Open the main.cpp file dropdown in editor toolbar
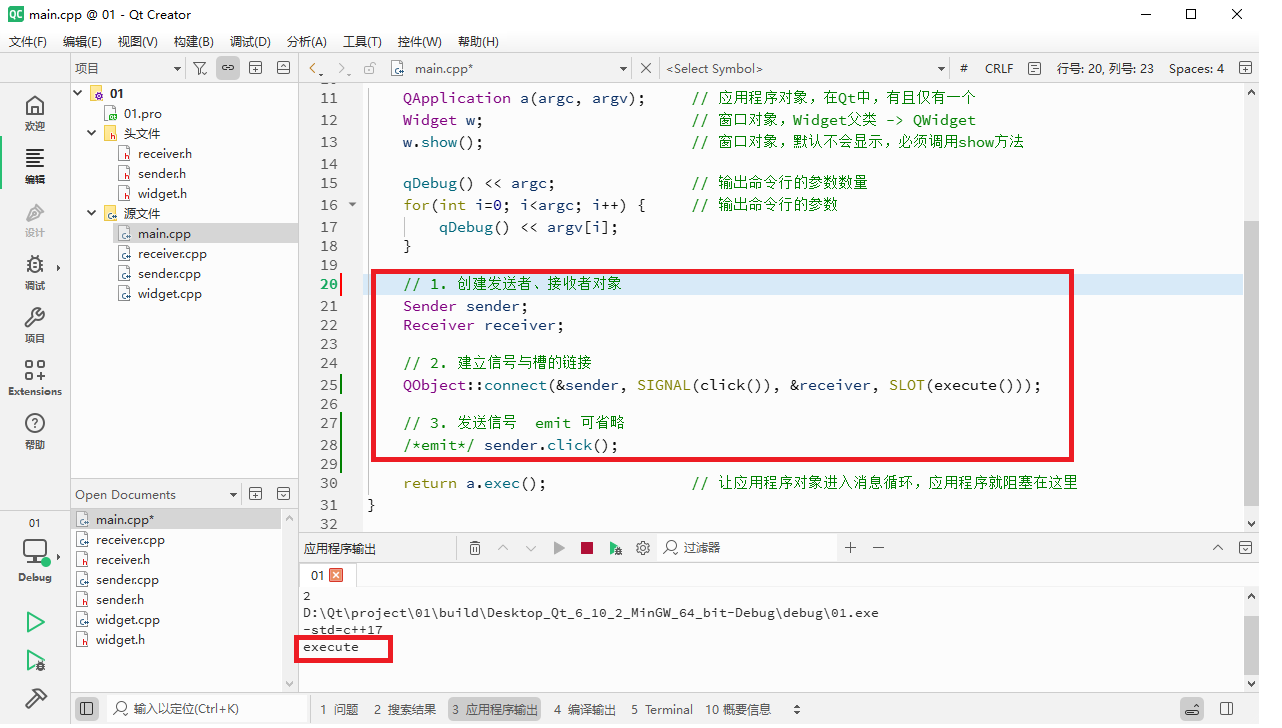Screen dimensions: 1282x728 click(510, 68)
